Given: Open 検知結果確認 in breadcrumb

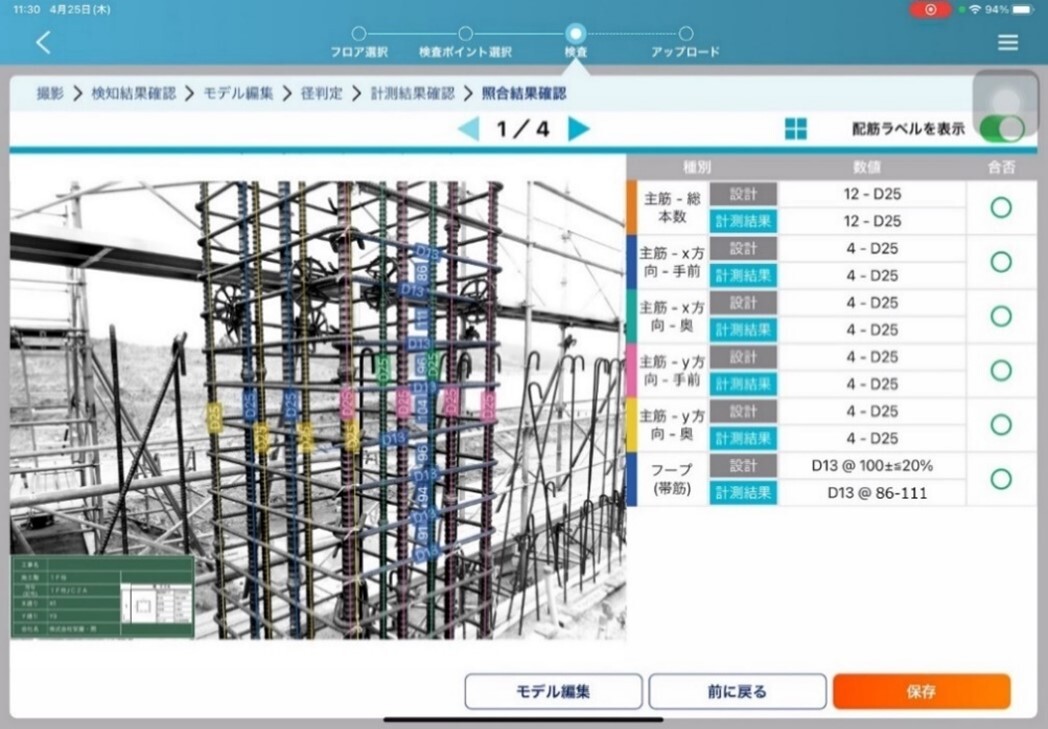Looking at the screenshot, I should pyautogui.click(x=133, y=93).
